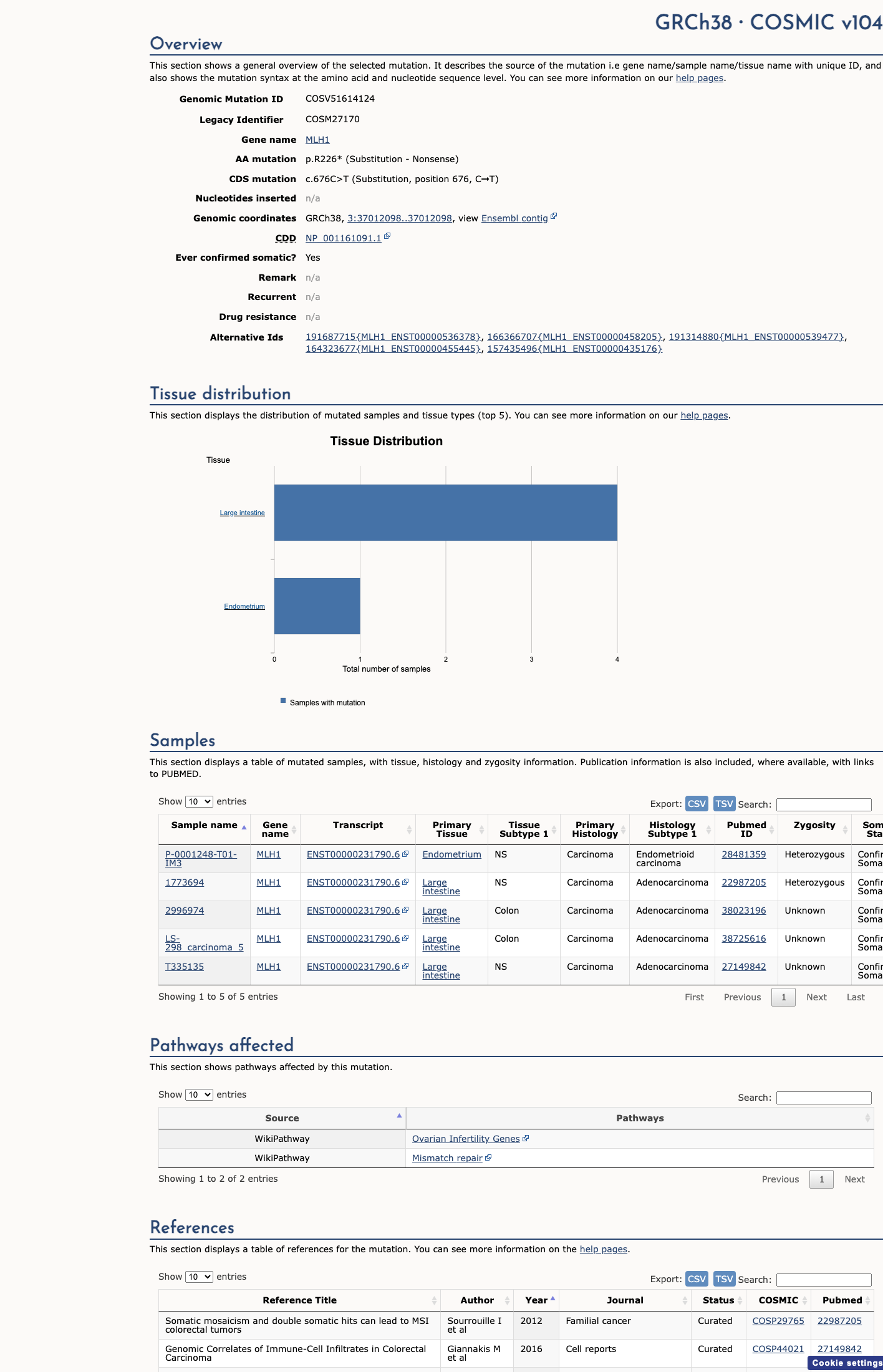This screenshot has width=883, height=1372.
Task: Export References table as TSV
Action: click(724, 1279)
